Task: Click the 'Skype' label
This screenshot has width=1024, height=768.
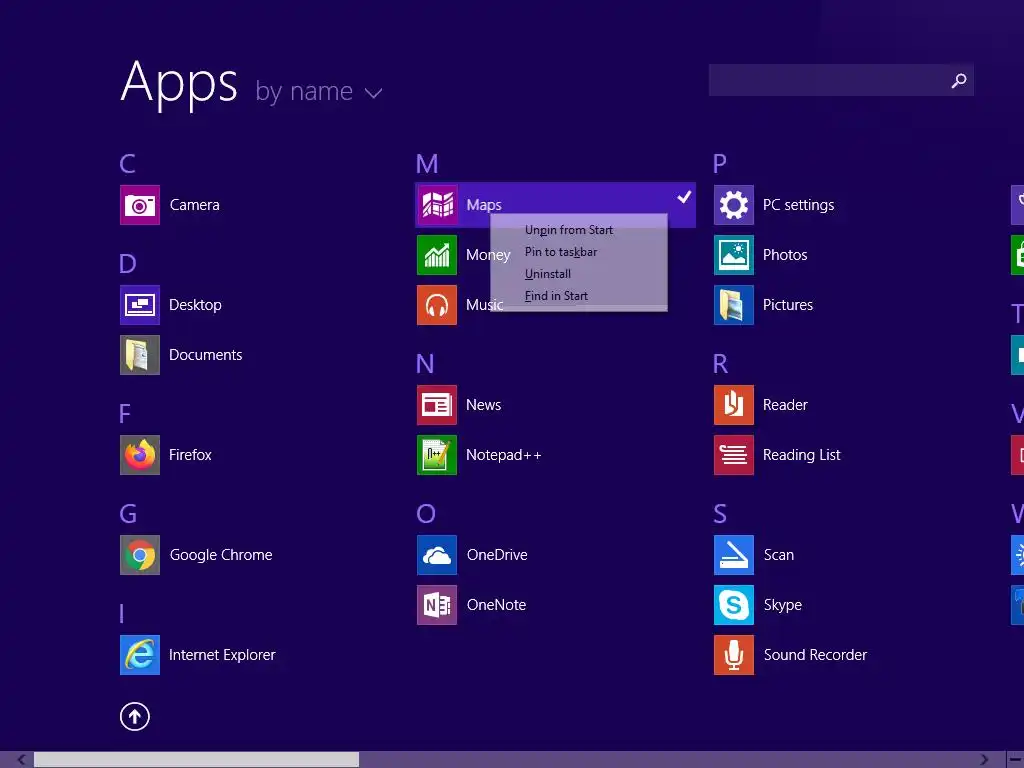Action: pos(782,605)
